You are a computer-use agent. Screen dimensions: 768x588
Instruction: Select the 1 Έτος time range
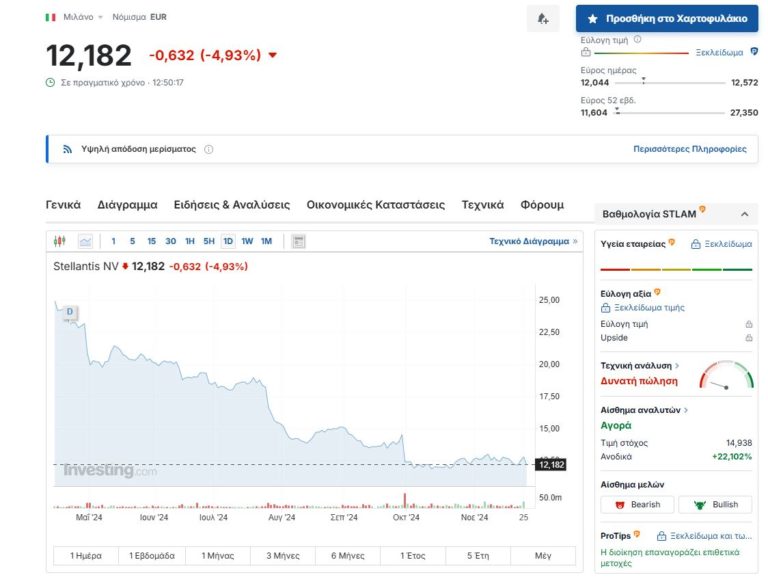(413, 555)
